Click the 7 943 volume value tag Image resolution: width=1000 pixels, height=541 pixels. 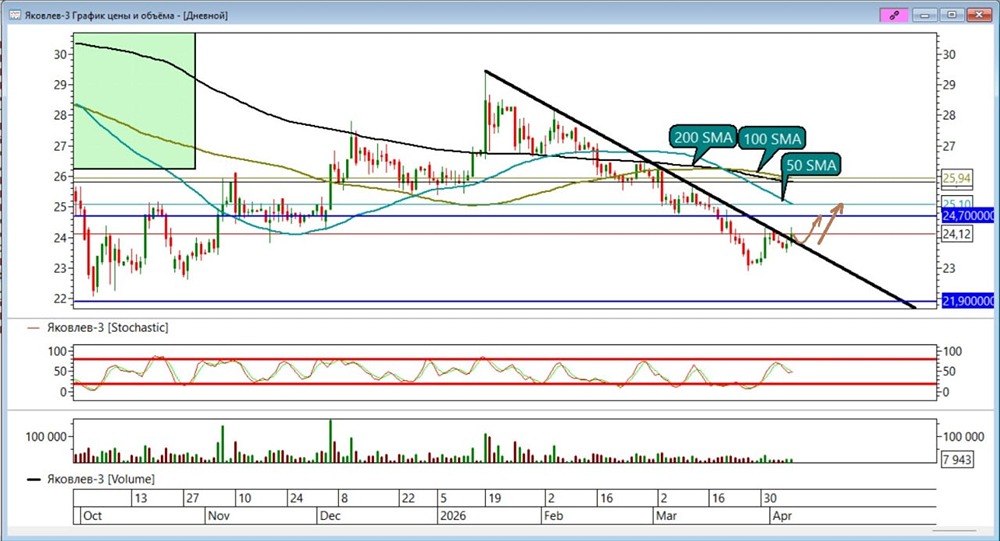[x=957, y=458]
